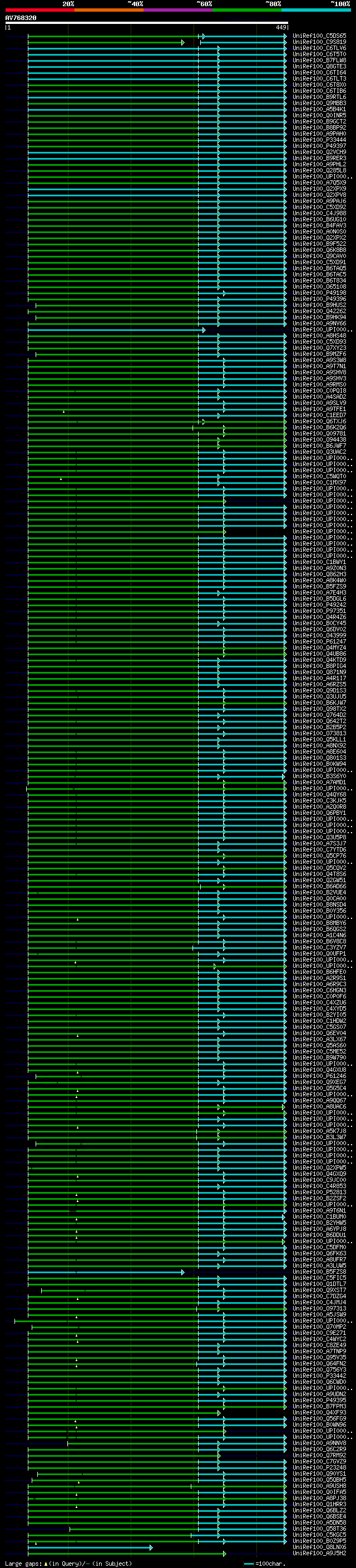This screenshot has width=356, height=1568.
Task: Select hit label UniRef100_Q4UB86
Action: pos(319,654)
